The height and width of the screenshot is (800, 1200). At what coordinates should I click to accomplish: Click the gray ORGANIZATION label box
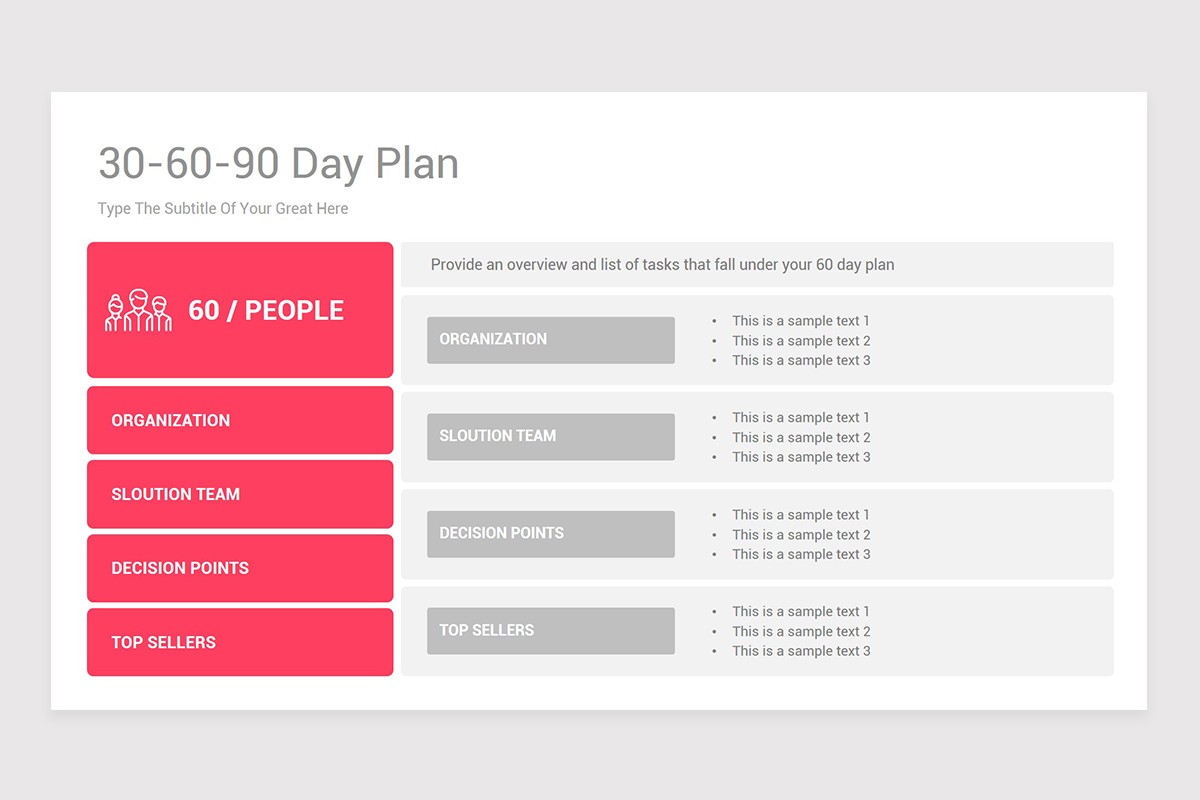(x=551, y=340)
